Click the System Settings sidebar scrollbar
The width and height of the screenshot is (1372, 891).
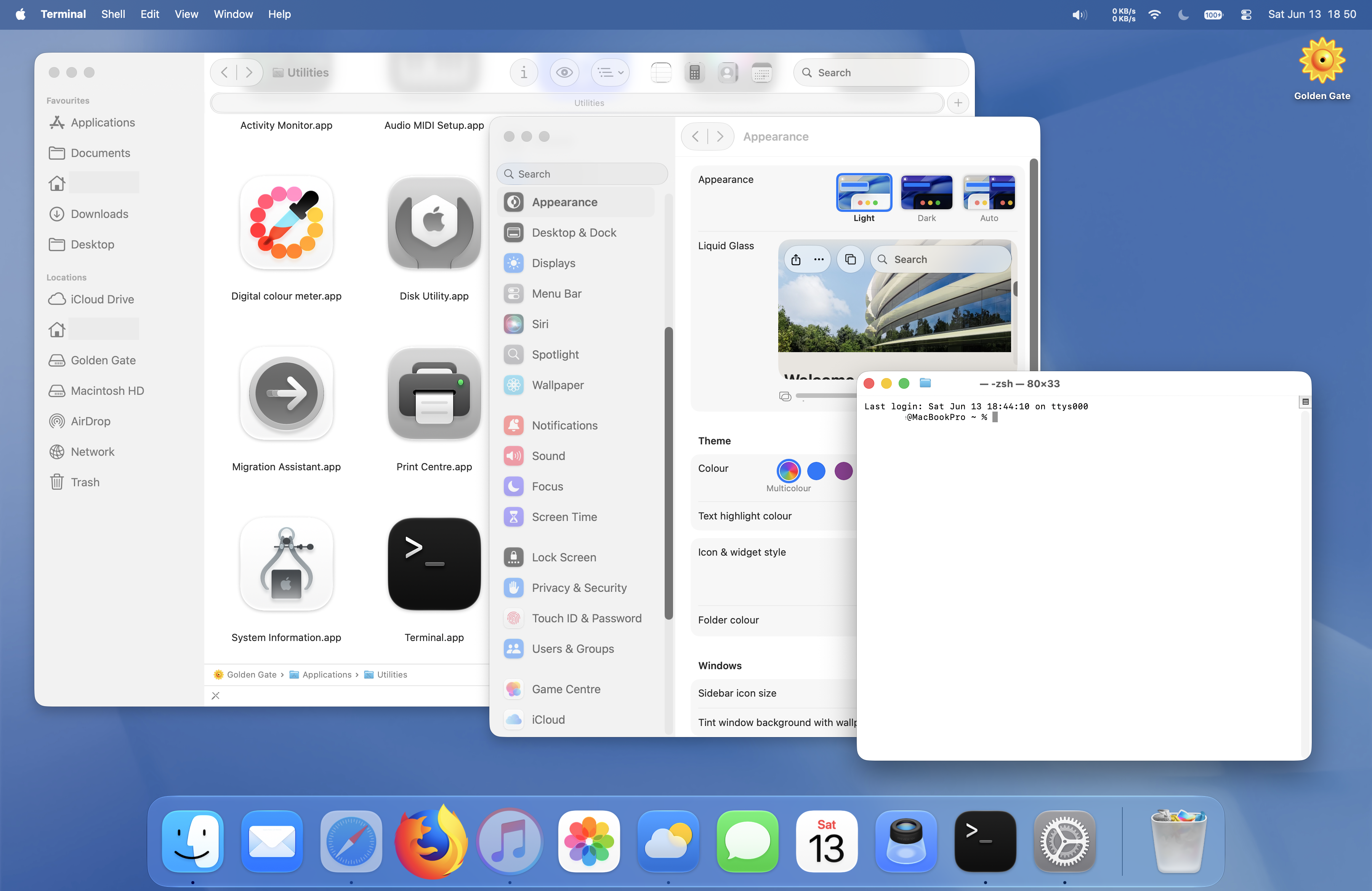click(x=669, y=473)
